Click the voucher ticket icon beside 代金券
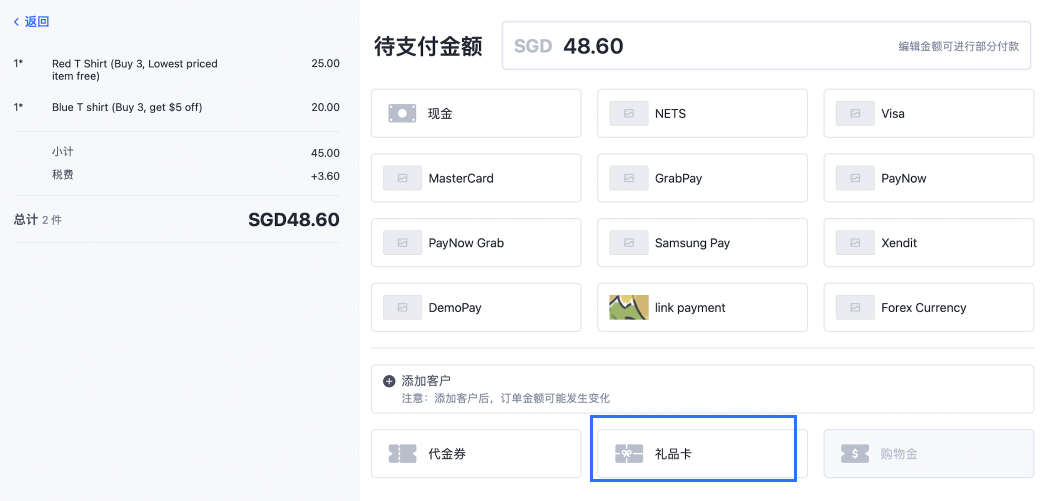1044x501 pixels. [402, 454]
